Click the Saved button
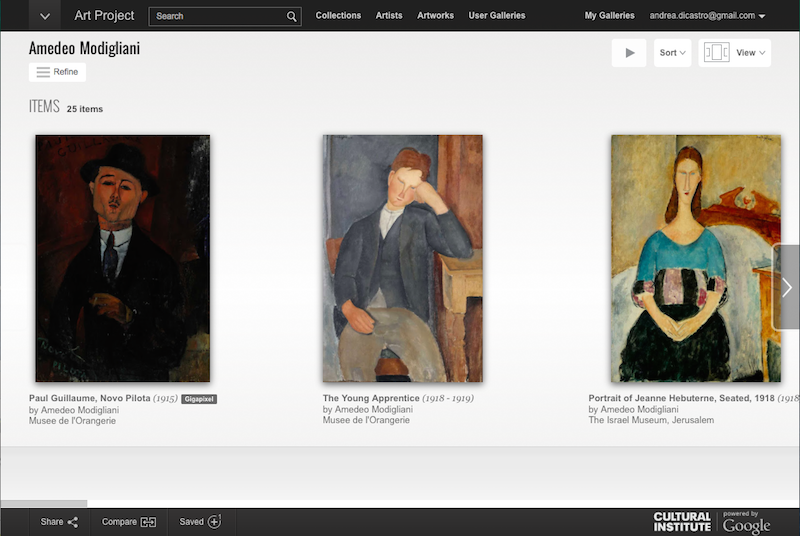800x536 pixels. pyautogui.click(x=200, y=522)
